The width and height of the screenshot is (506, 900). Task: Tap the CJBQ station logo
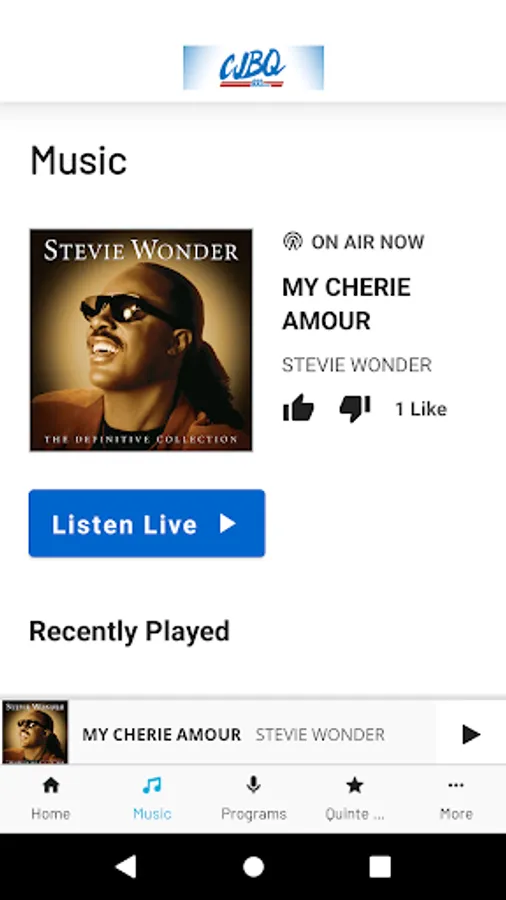pos(253,68)
